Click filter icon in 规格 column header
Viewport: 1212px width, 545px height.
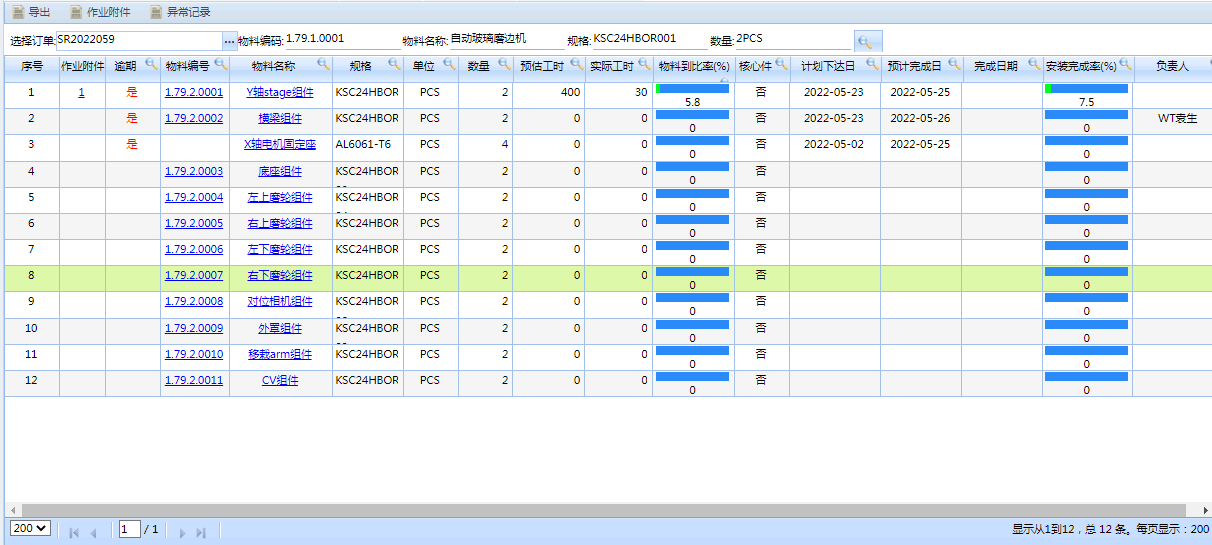(x=394, y=64)
